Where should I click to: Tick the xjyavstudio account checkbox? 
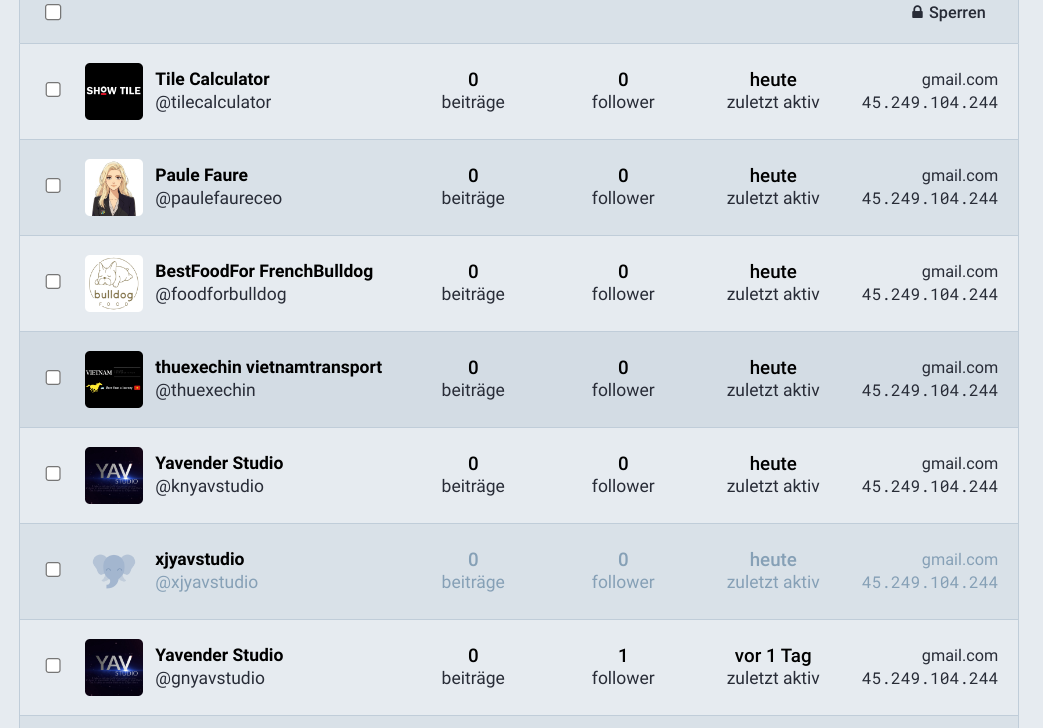coord(54,570)
